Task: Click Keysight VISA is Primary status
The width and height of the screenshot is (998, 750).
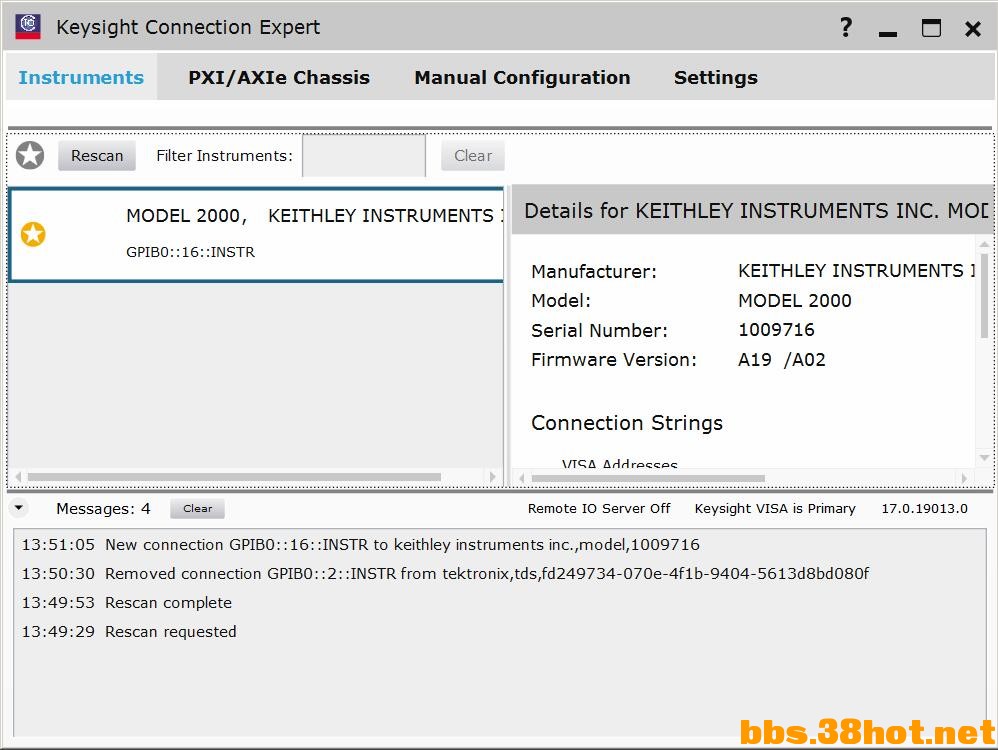Action: [775, 509]
